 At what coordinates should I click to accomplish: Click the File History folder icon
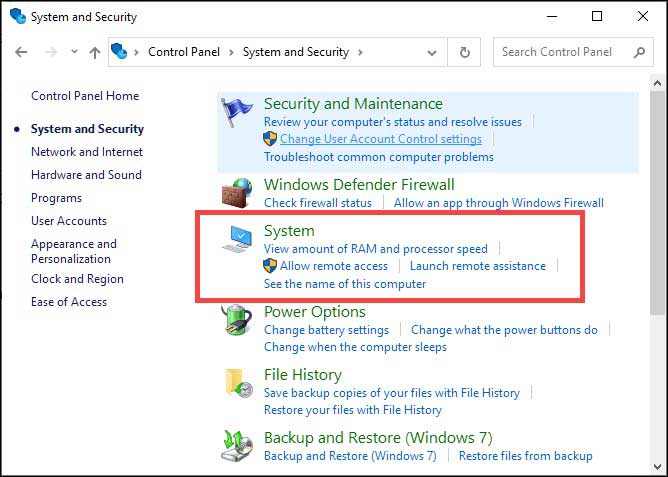click(x=238, y=384)
